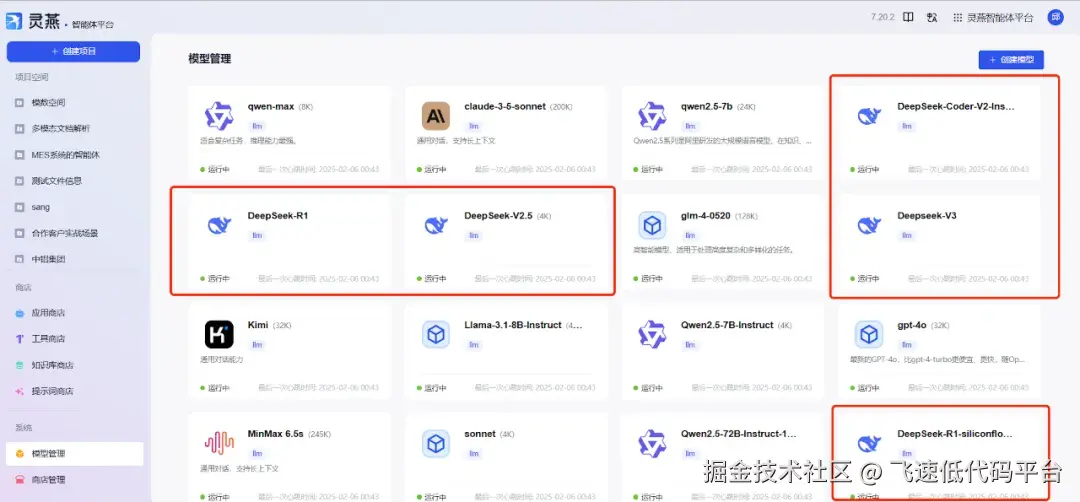This screenshot has width=1080, height=502.
Task: Click the 灵燕 logo in the sidebar
Action: (x=14, y=21)
